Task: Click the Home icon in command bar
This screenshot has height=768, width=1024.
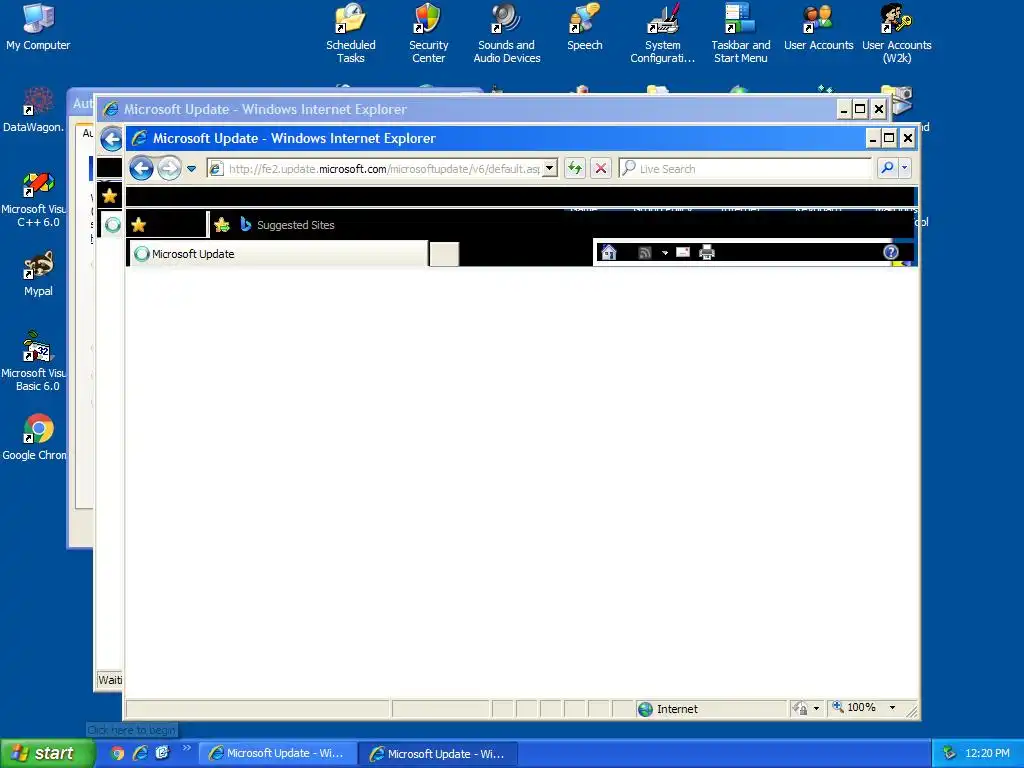Action: [x=609, y=253]
